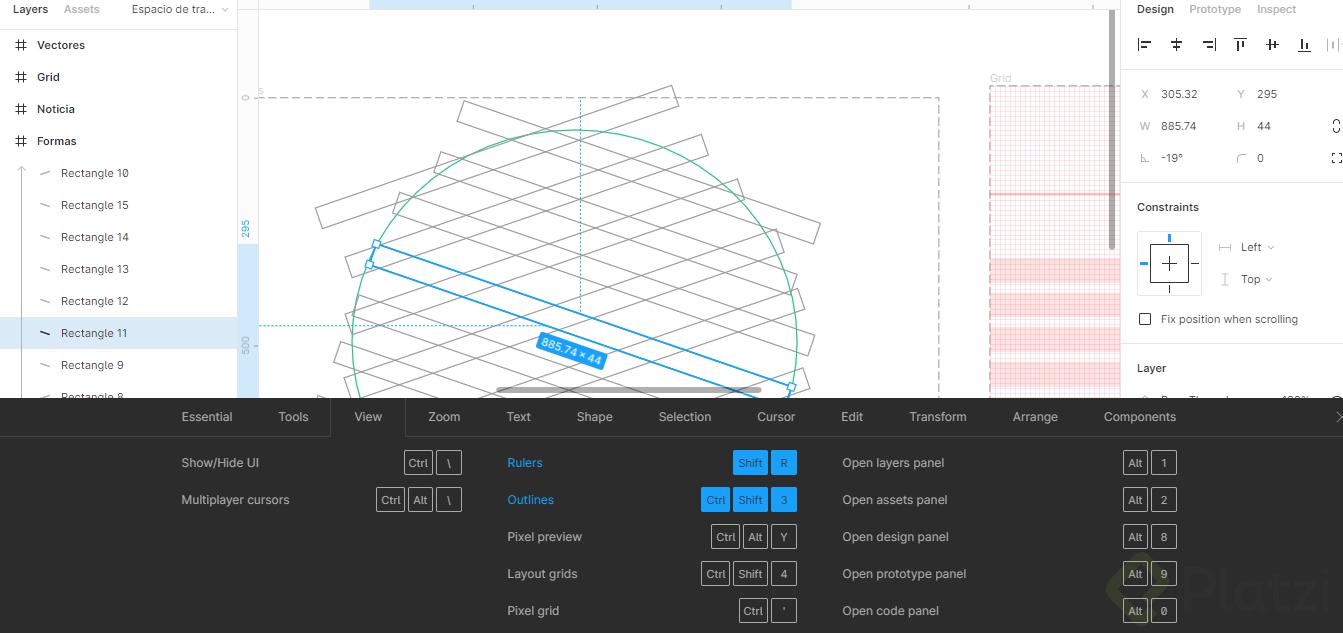Click the align bottom icon

point(1304,45)
